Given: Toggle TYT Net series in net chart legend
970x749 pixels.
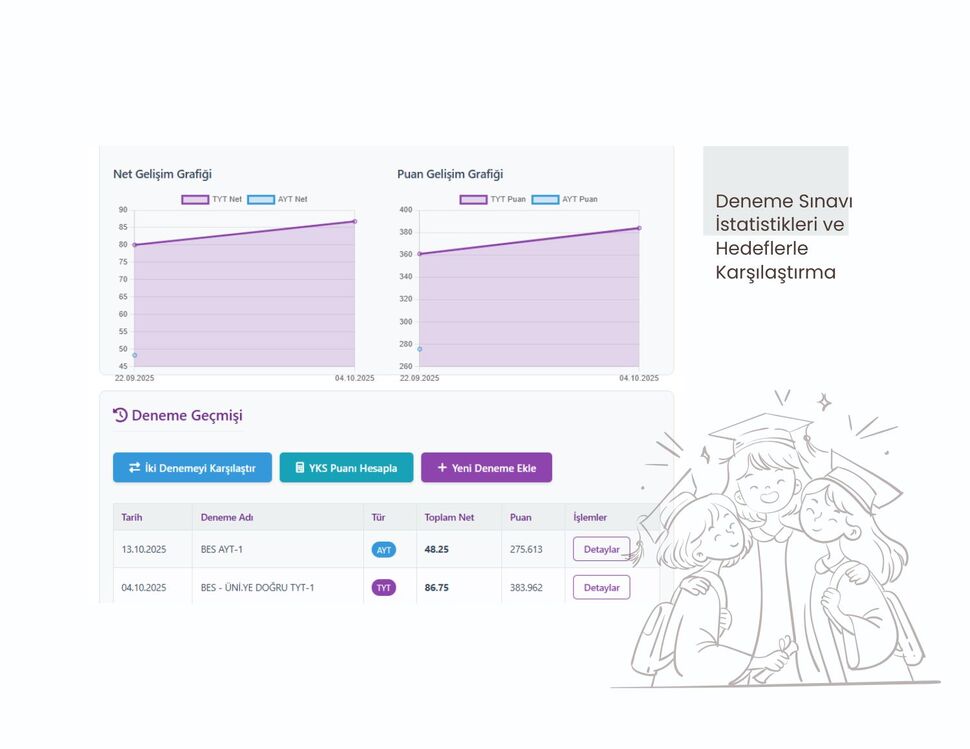Looking at the screenshot, I should pyautogui.click(x=212, y=199).
